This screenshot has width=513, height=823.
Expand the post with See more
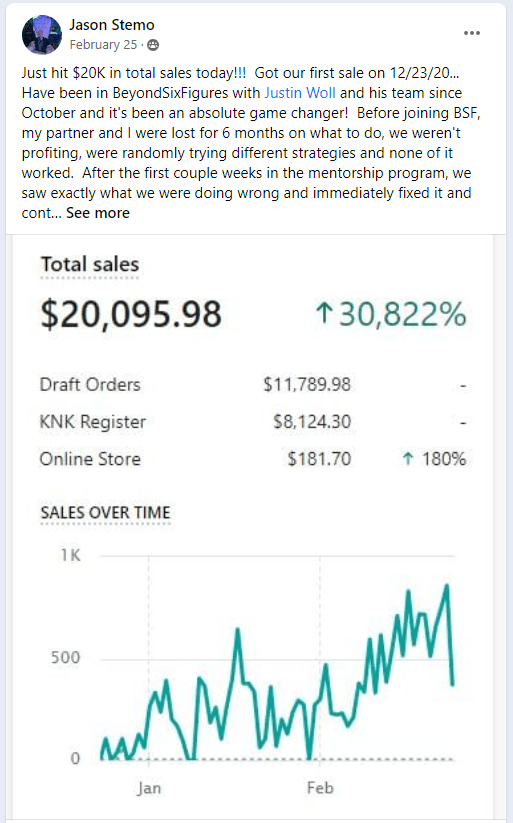pos(98,213)
